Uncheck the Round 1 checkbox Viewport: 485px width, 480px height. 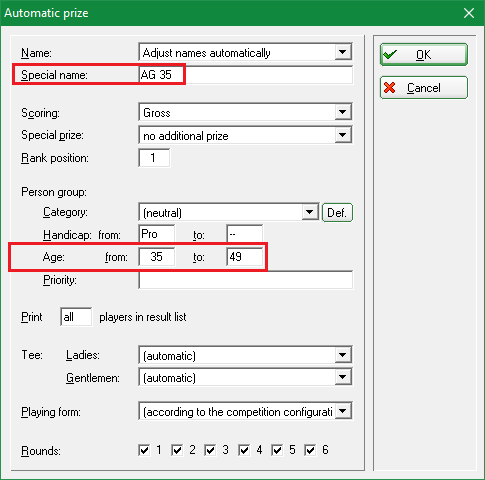144,450
